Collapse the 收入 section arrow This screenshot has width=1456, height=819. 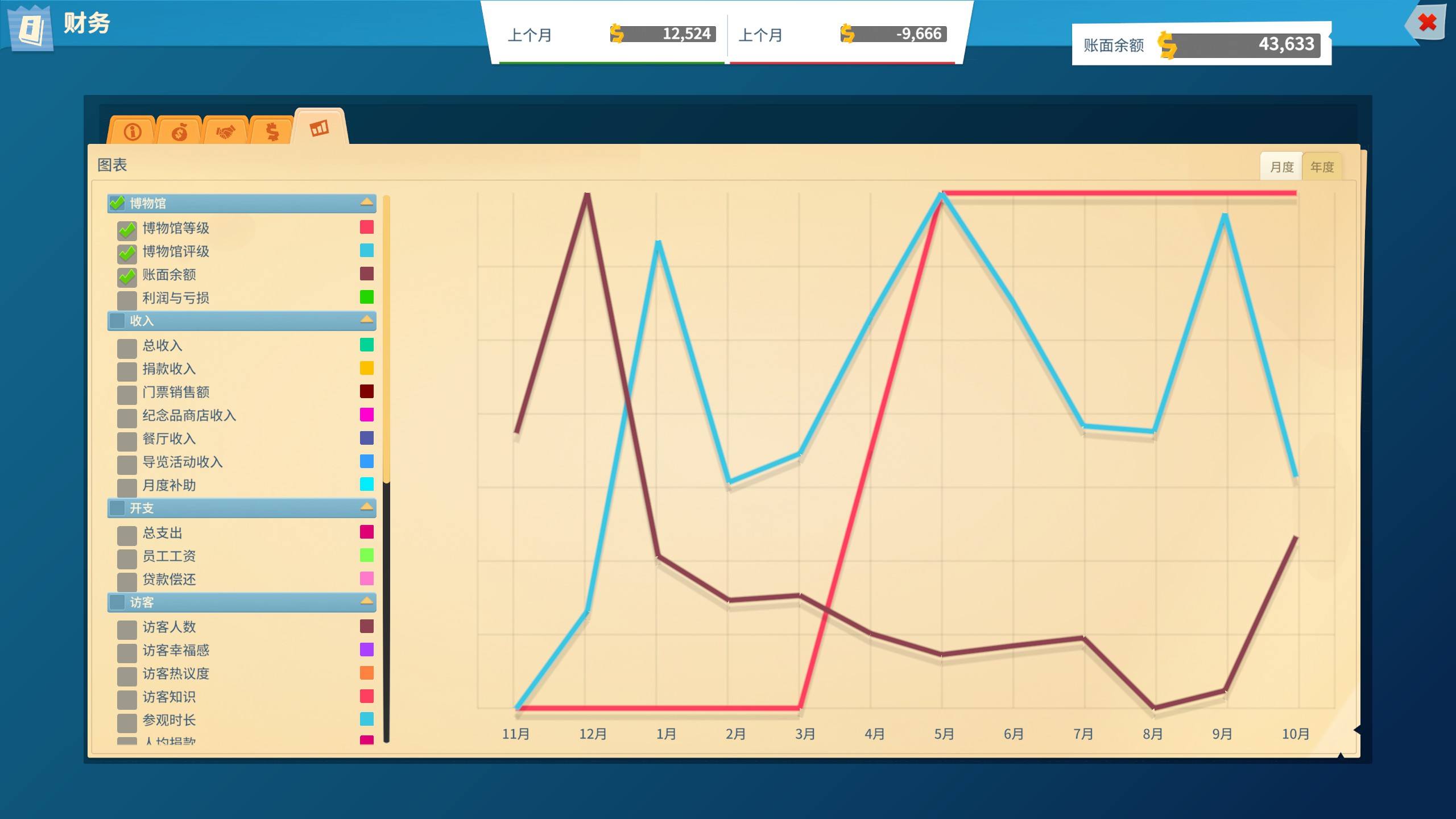[x=367, y=320]
